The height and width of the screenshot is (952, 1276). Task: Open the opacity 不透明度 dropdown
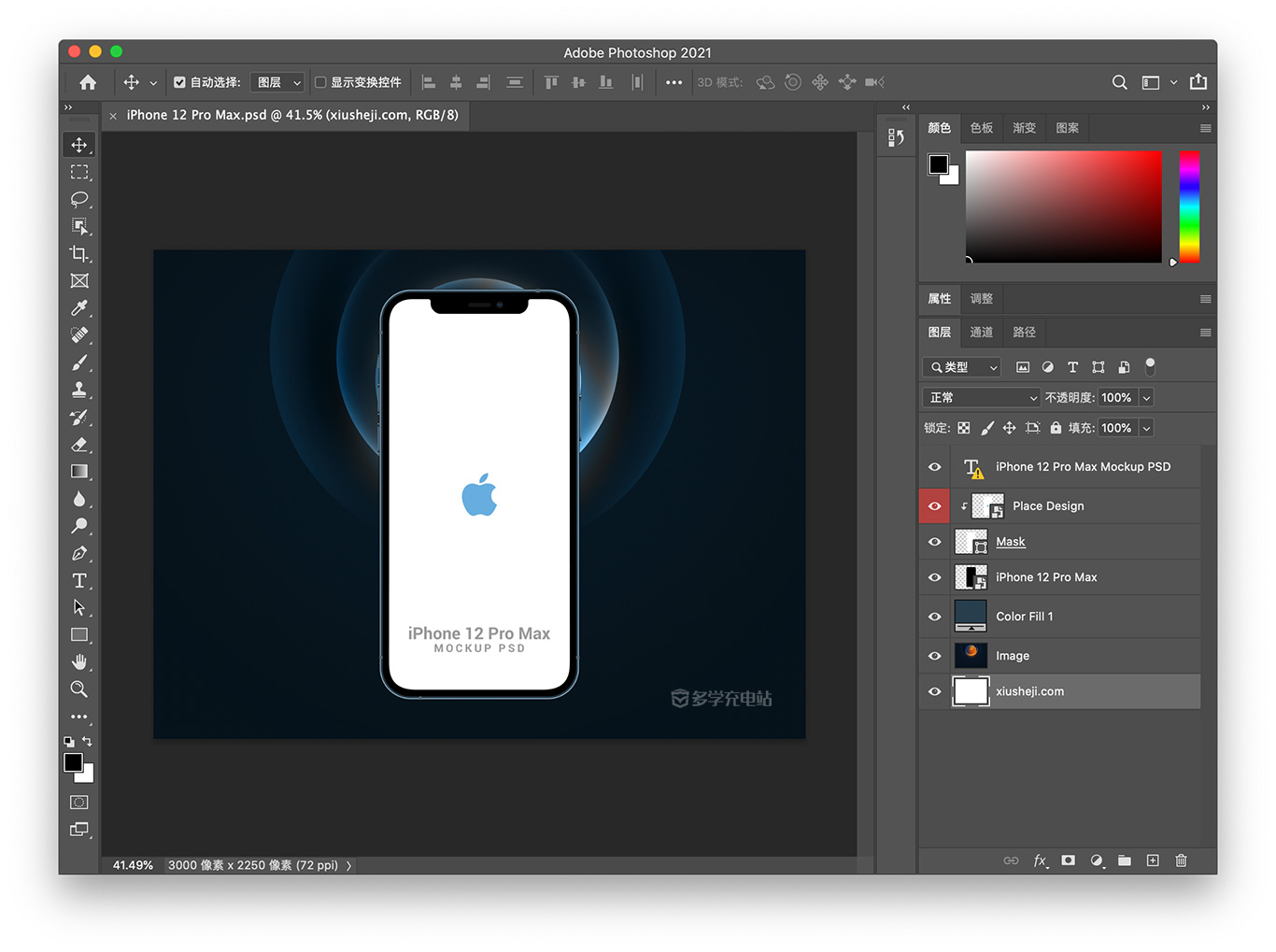pos(1145,397)
